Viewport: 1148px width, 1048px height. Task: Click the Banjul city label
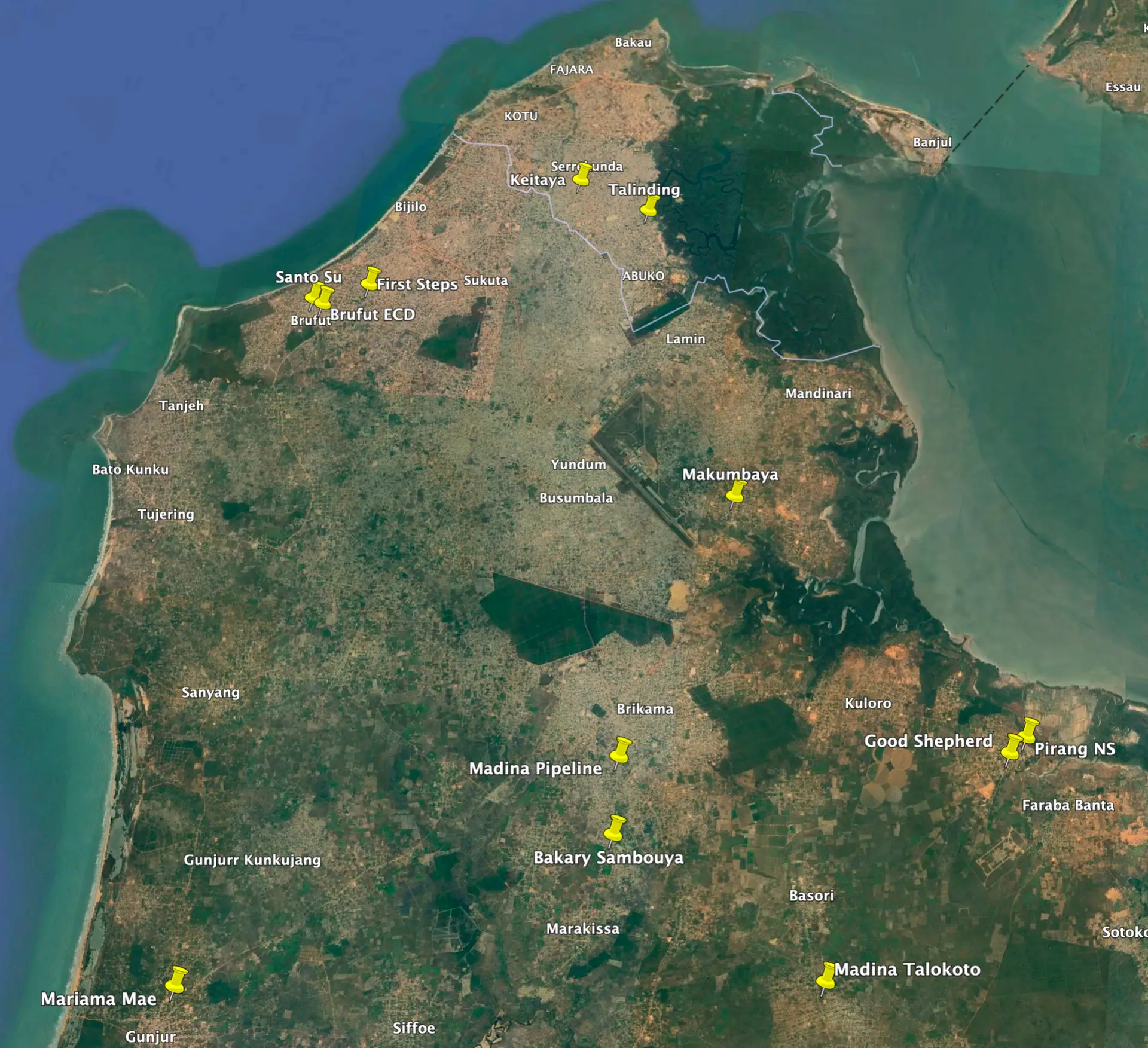click(x=932, y=142)
